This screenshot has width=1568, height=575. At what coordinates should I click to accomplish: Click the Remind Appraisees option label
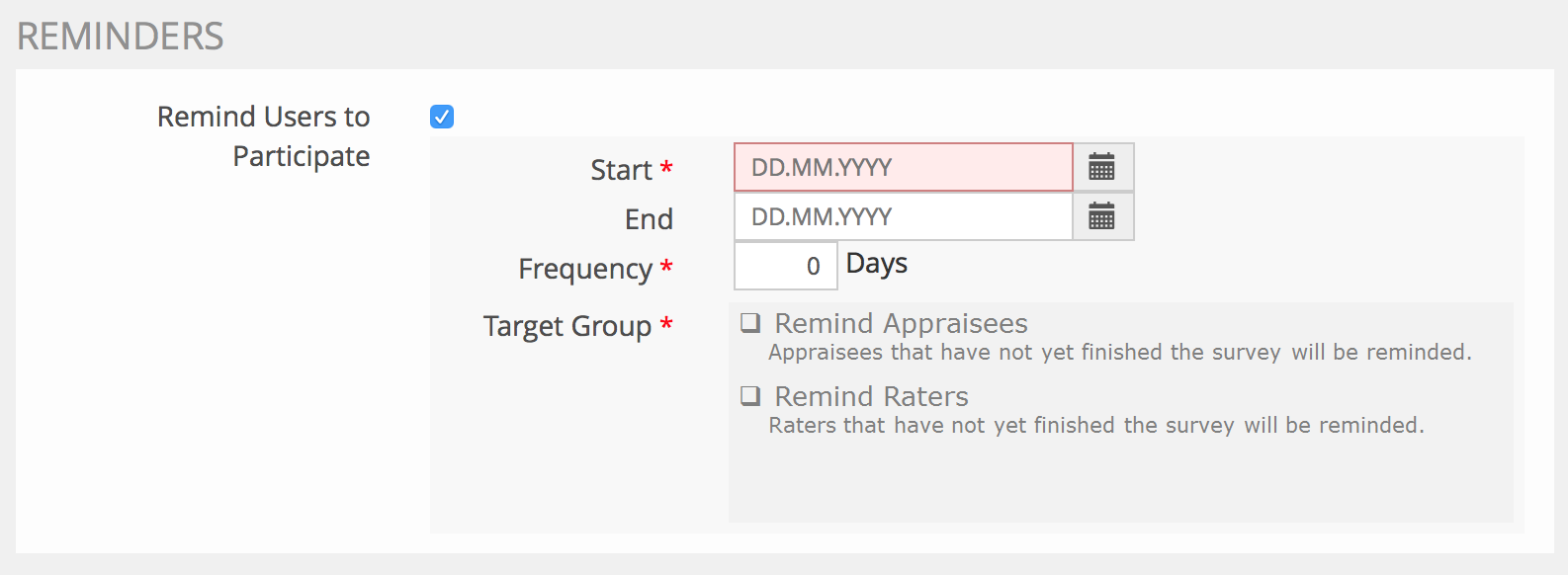pos(901,323)
